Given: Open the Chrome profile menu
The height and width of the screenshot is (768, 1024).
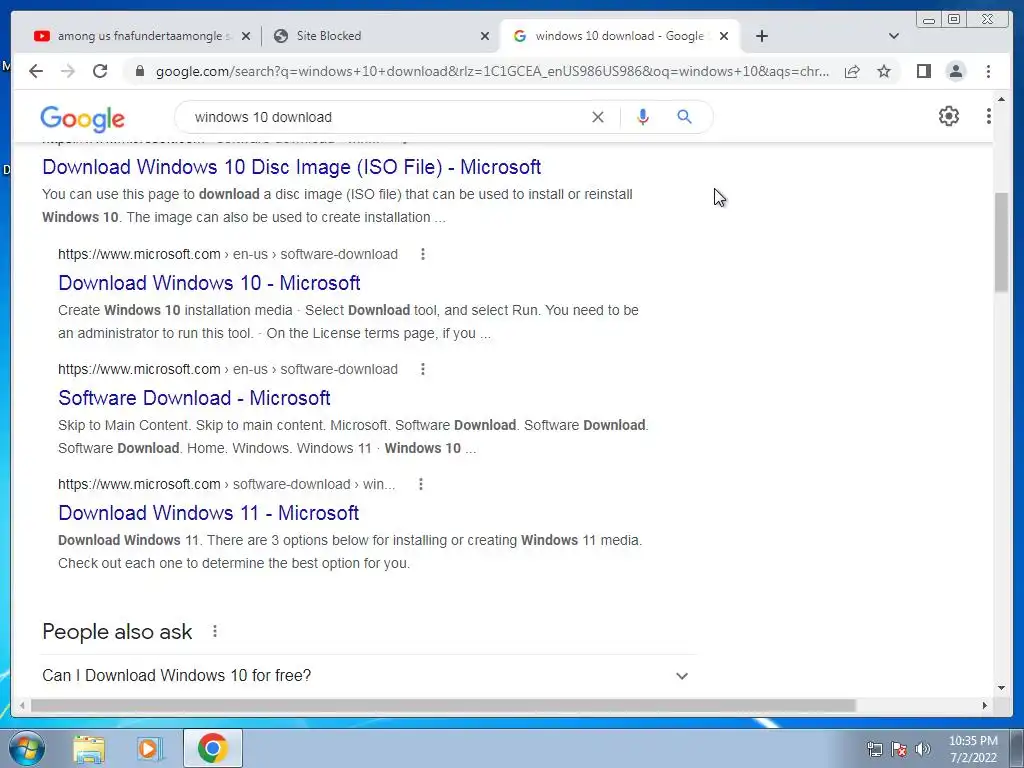Looking at the screenshot, I should point(955,71).
